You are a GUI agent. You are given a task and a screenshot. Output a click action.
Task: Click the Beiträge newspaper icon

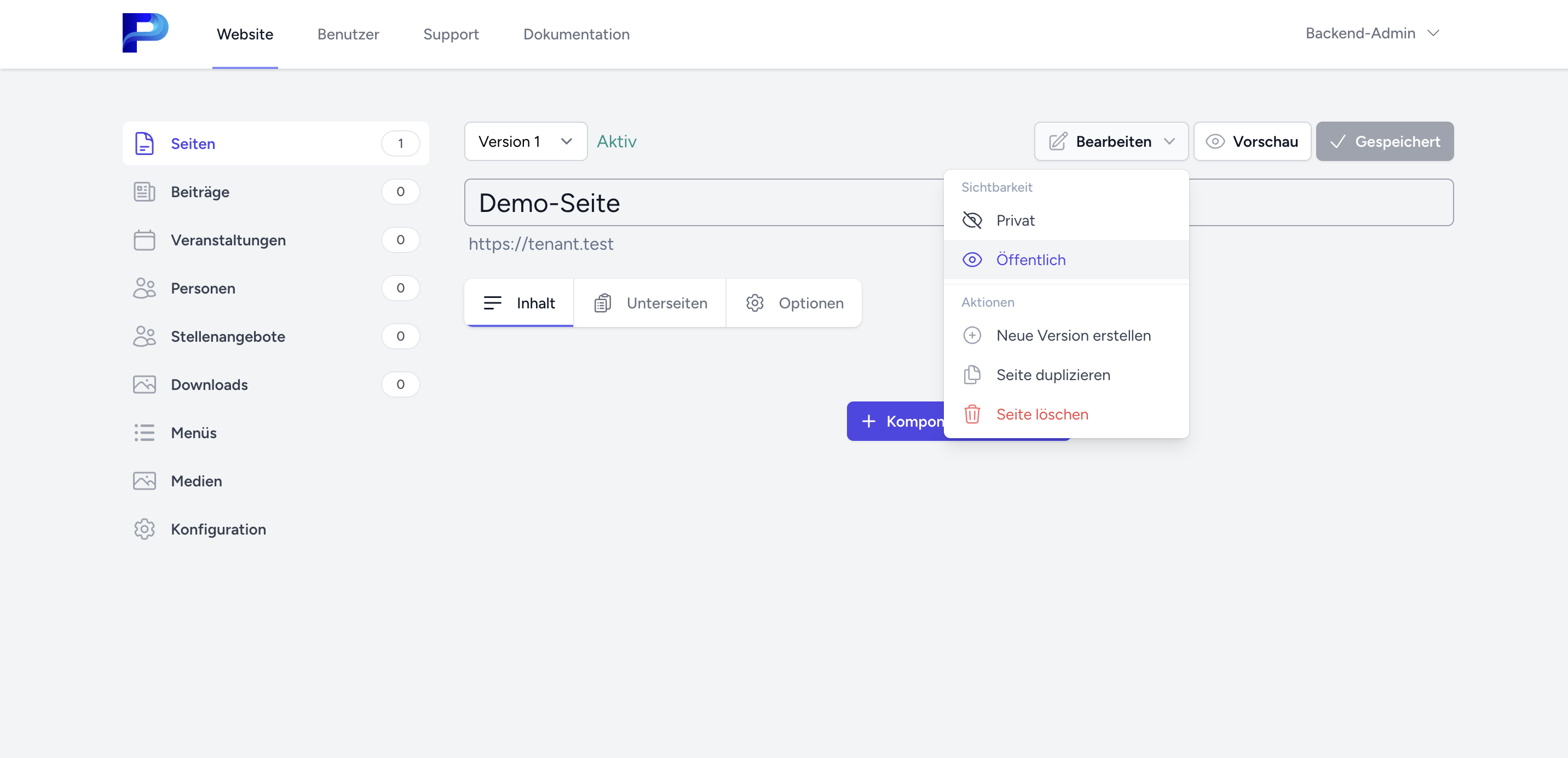pyautogui.click(x=144, y=192)
